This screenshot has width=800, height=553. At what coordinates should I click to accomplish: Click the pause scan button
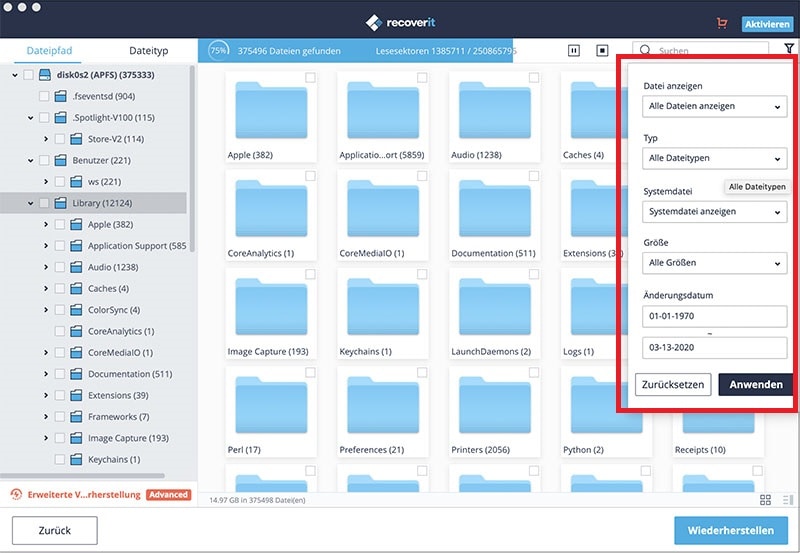click(574, 51)
